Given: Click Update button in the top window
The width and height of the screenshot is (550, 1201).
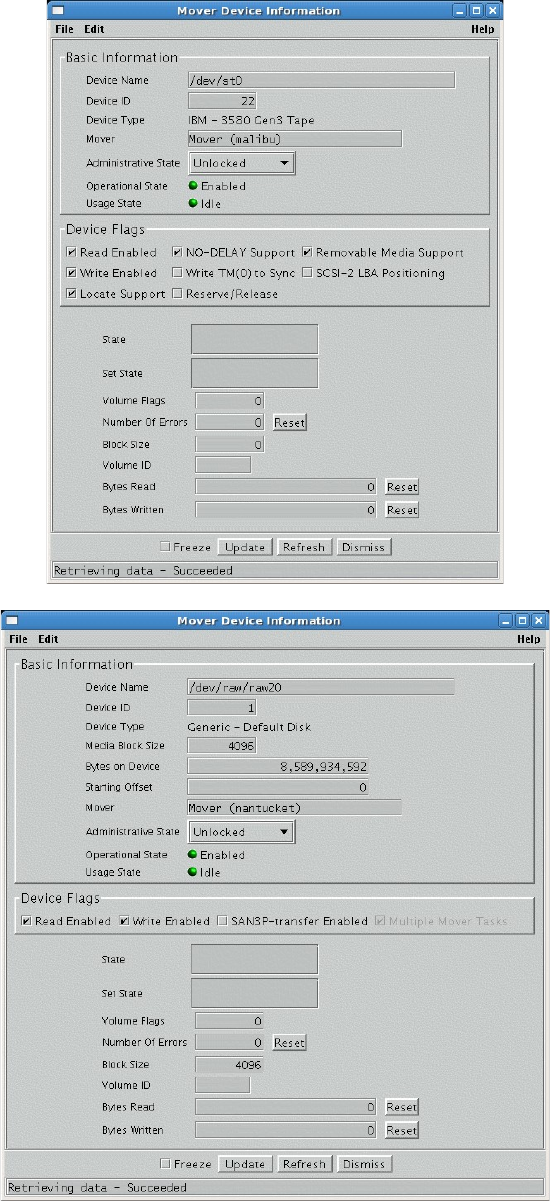Looking at the screenshot, I should [245, 547].
